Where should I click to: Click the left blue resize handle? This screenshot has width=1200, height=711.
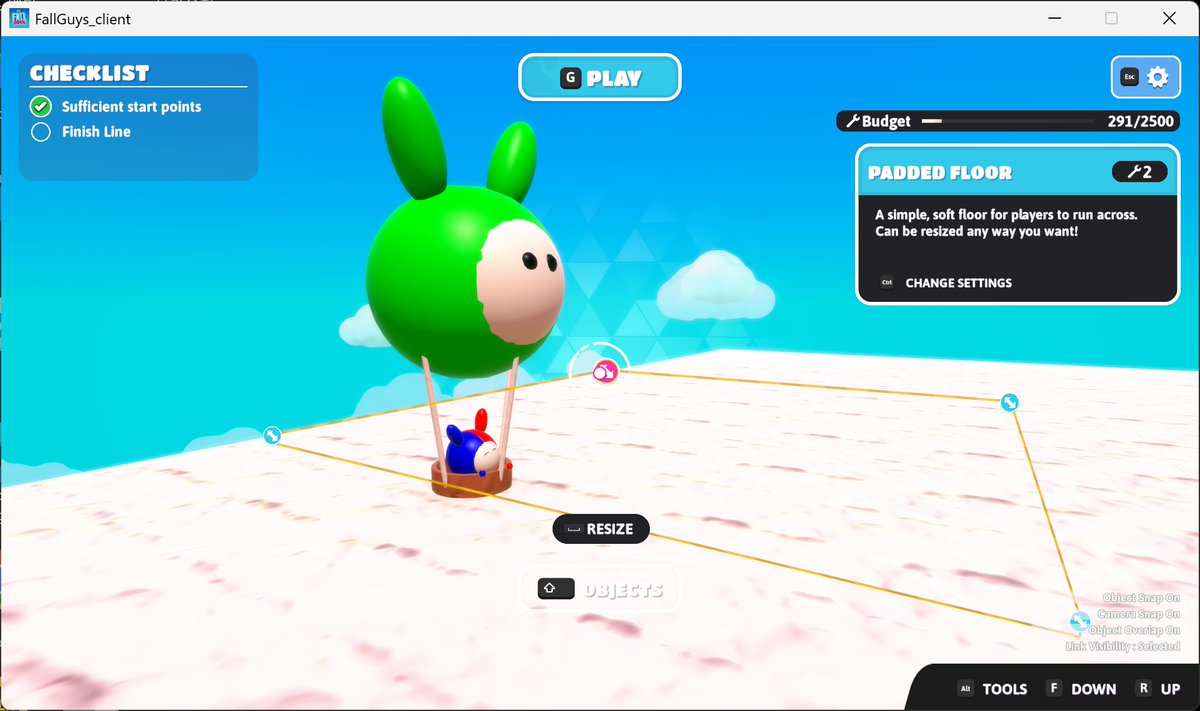click(272, 435)
